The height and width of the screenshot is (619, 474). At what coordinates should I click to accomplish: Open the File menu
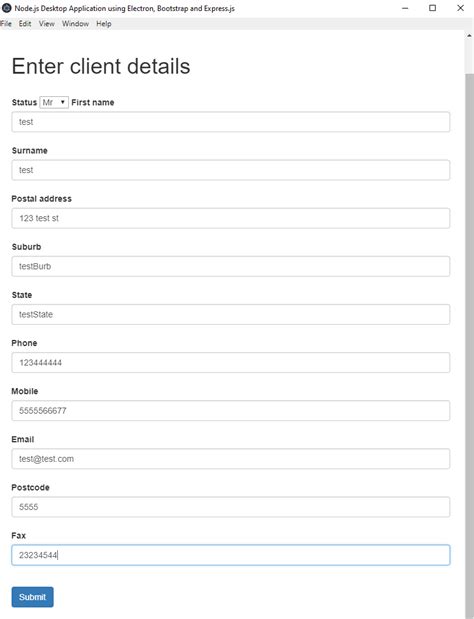6,24
